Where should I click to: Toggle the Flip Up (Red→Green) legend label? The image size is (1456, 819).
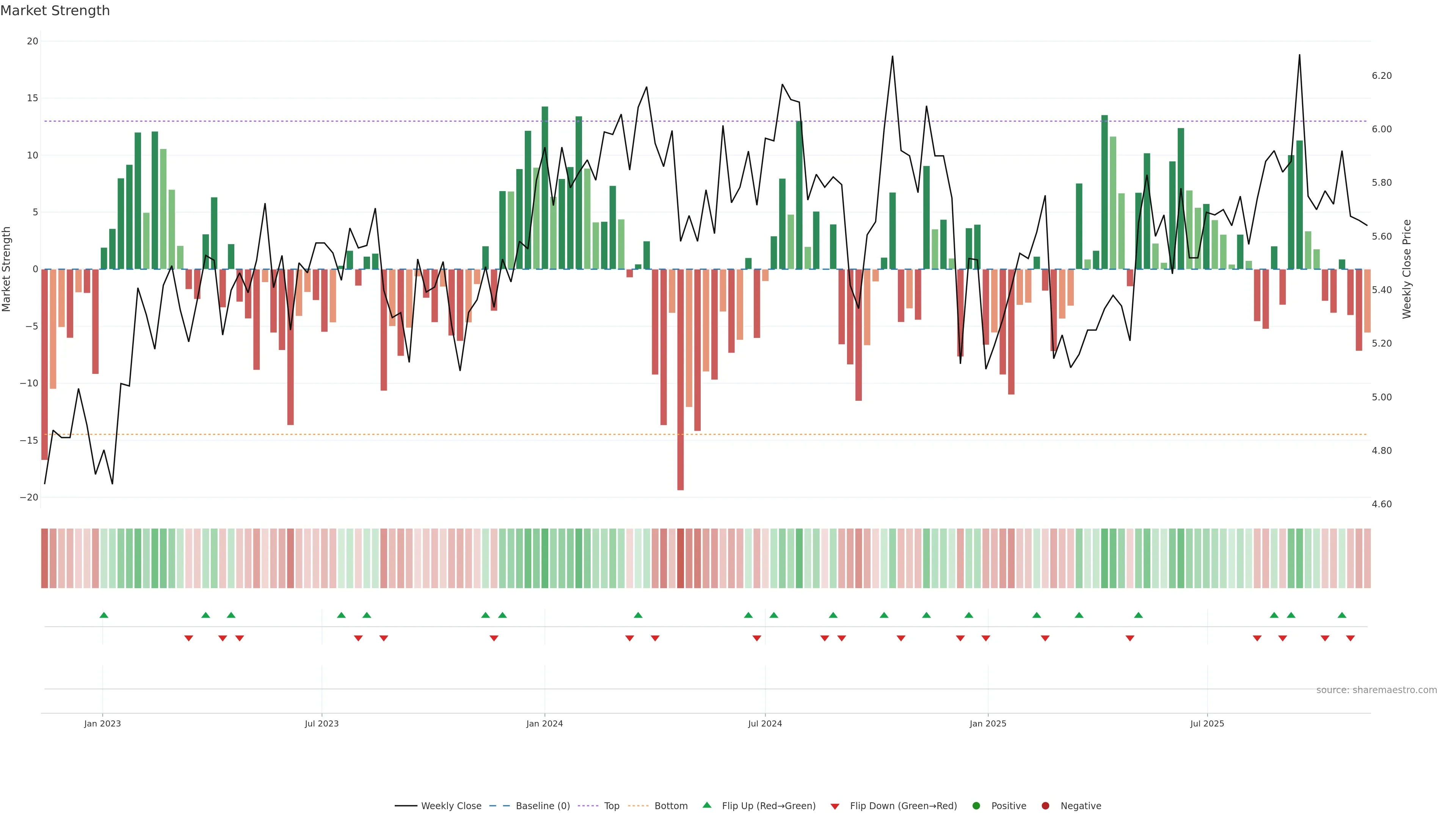pos(769,805)
